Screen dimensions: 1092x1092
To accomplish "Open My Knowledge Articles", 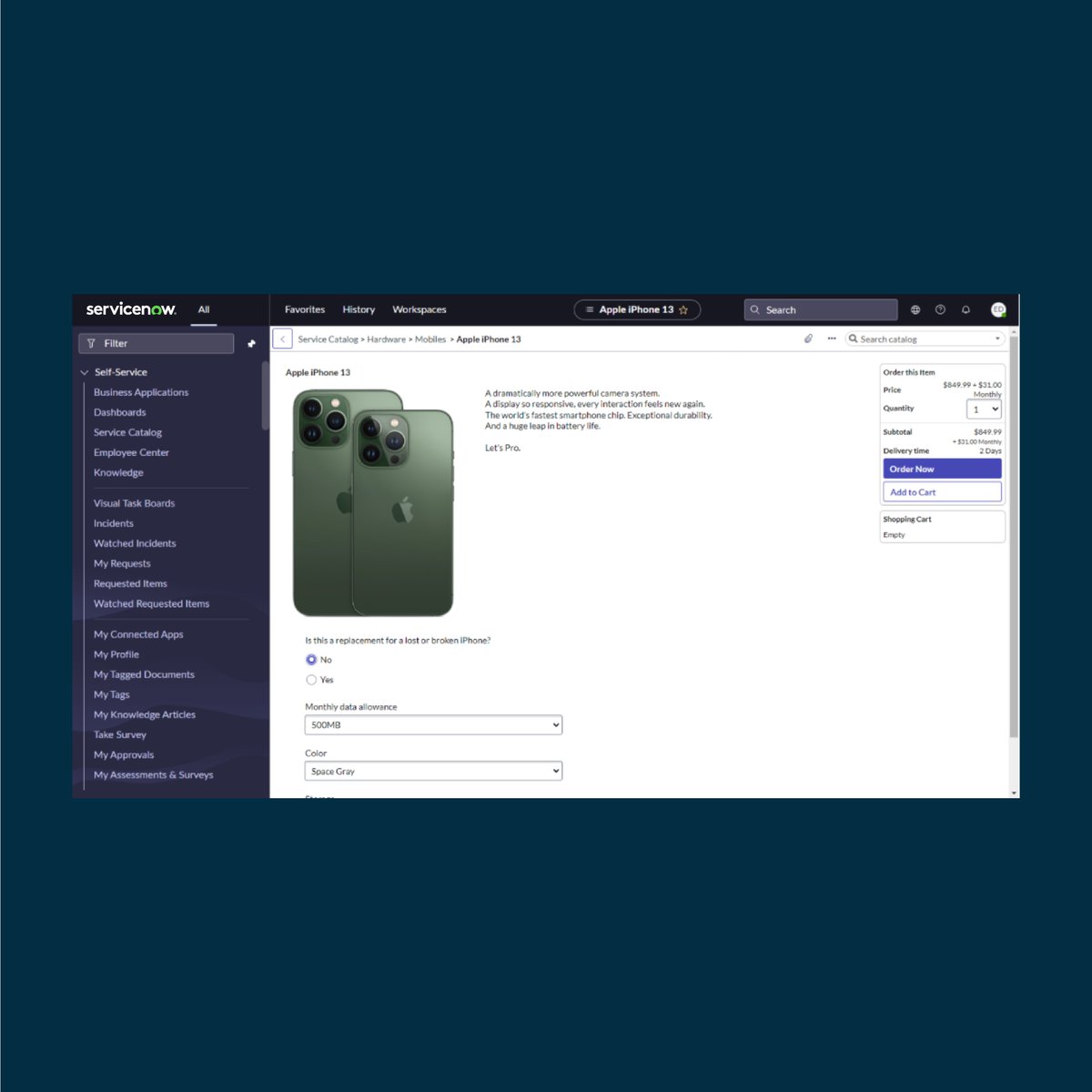I will pos(145,714).
